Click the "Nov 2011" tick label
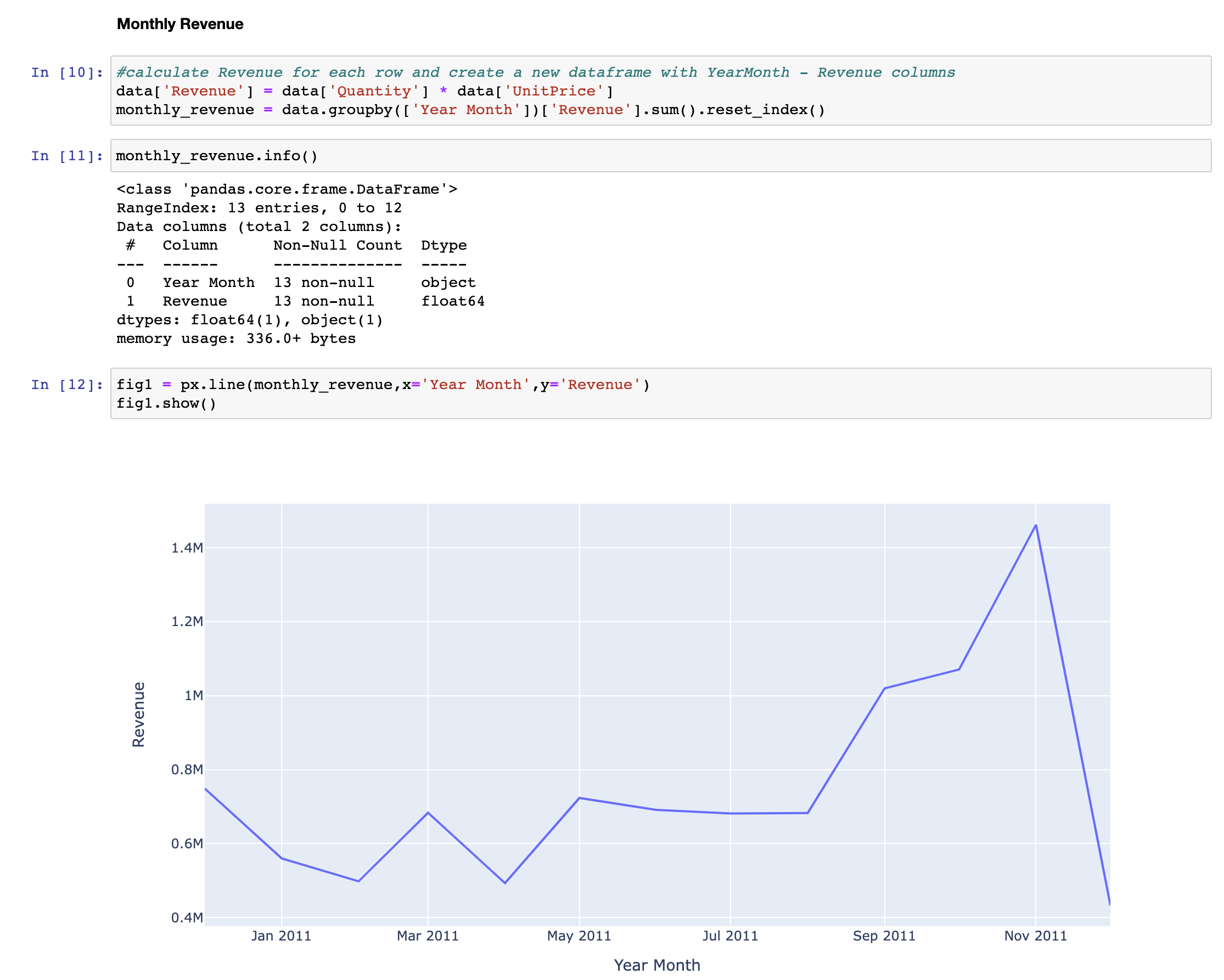The image size is (1224, 980). pos(1036,936)
